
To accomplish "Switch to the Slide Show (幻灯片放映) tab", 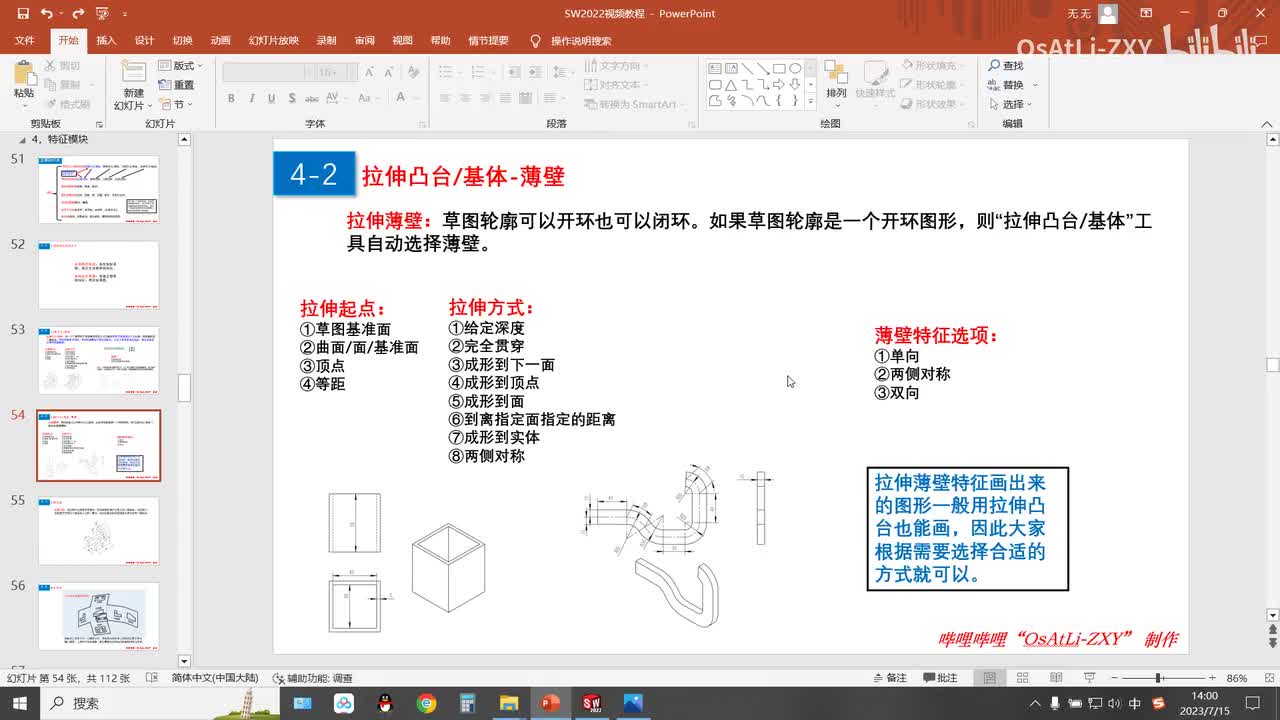I will pos(273,41).
